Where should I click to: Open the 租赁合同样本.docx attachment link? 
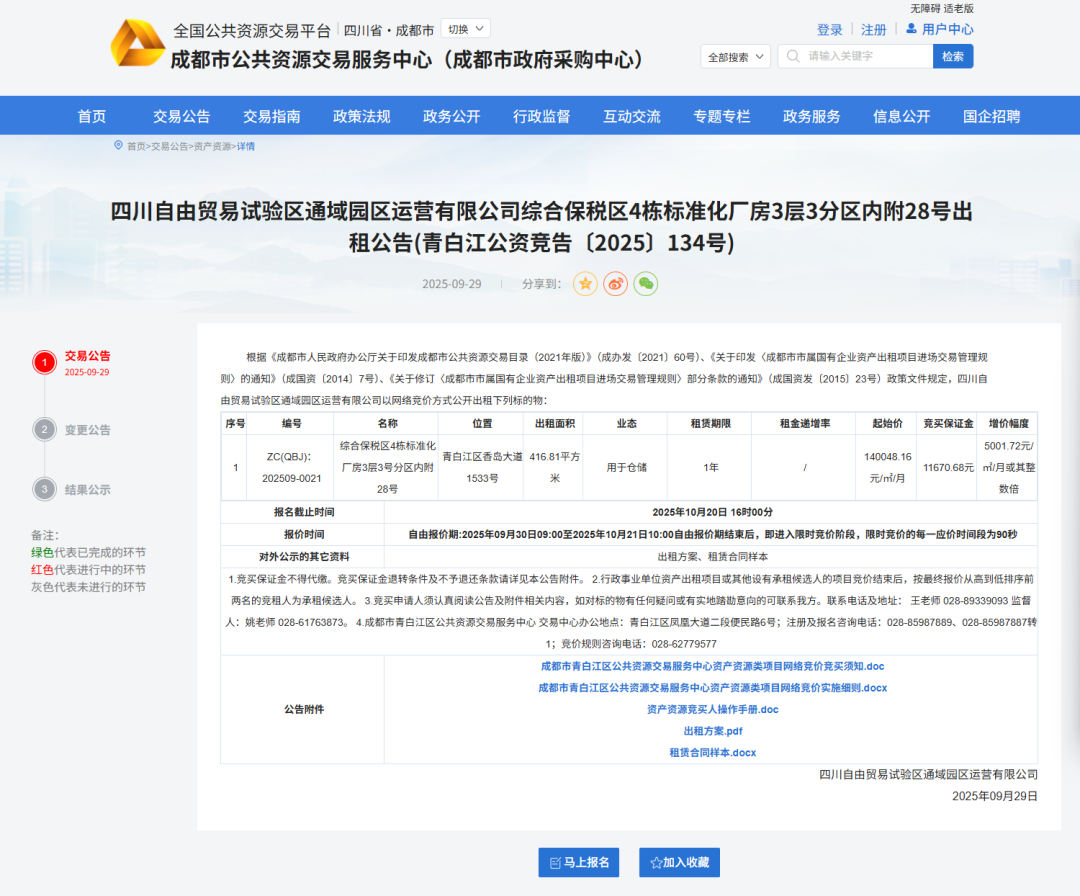712,752
